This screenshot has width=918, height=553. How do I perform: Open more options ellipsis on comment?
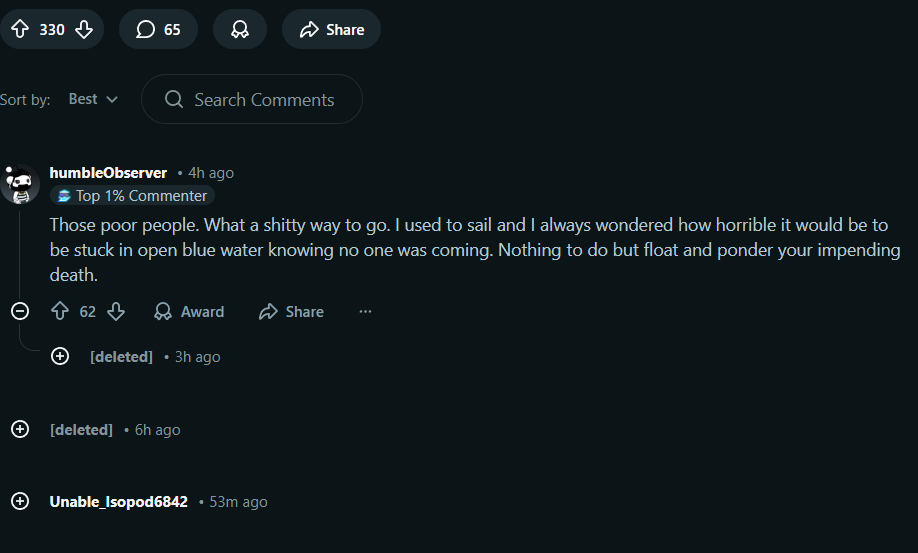365,311
